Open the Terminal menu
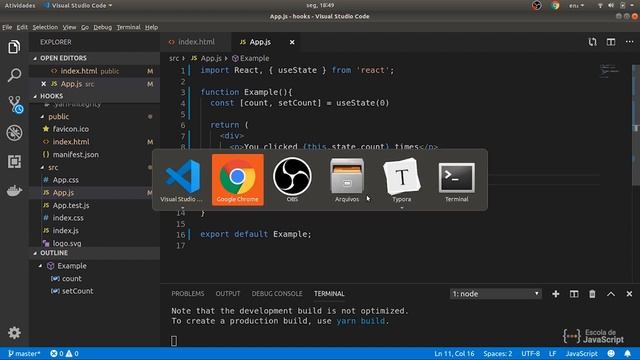Screen dimensions: 640x360 pos(129,27)
